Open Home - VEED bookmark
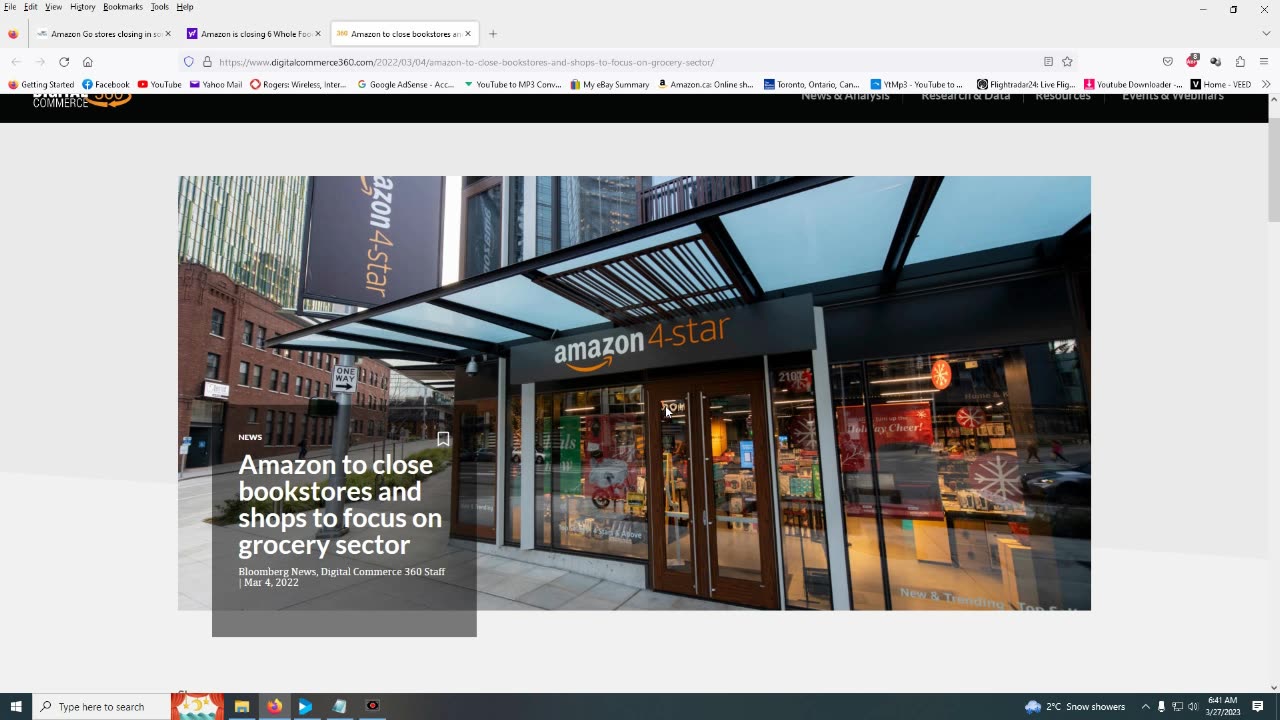 pyautogui.click(x=1221, y=84)
